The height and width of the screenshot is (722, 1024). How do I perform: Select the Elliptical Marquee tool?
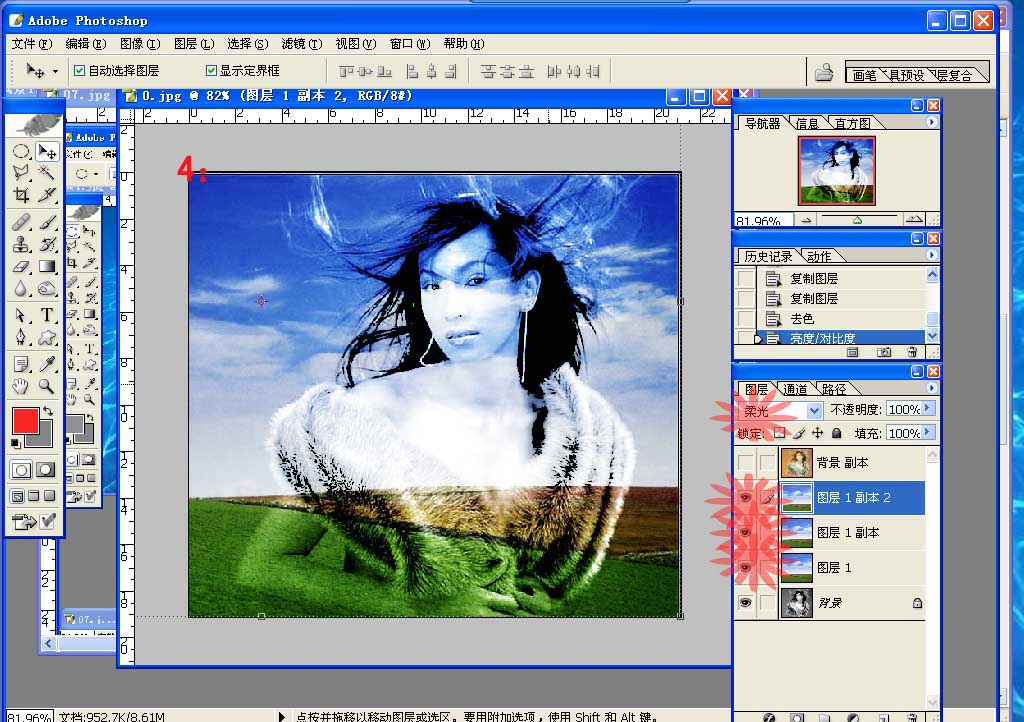21,151
